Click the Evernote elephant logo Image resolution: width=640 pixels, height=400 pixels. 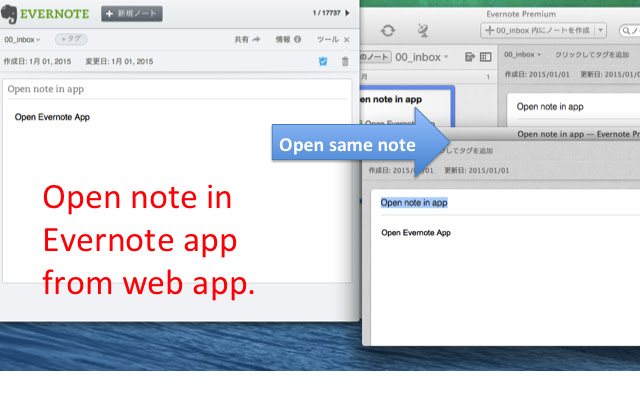pyautogui.click(x=9, y=14)
